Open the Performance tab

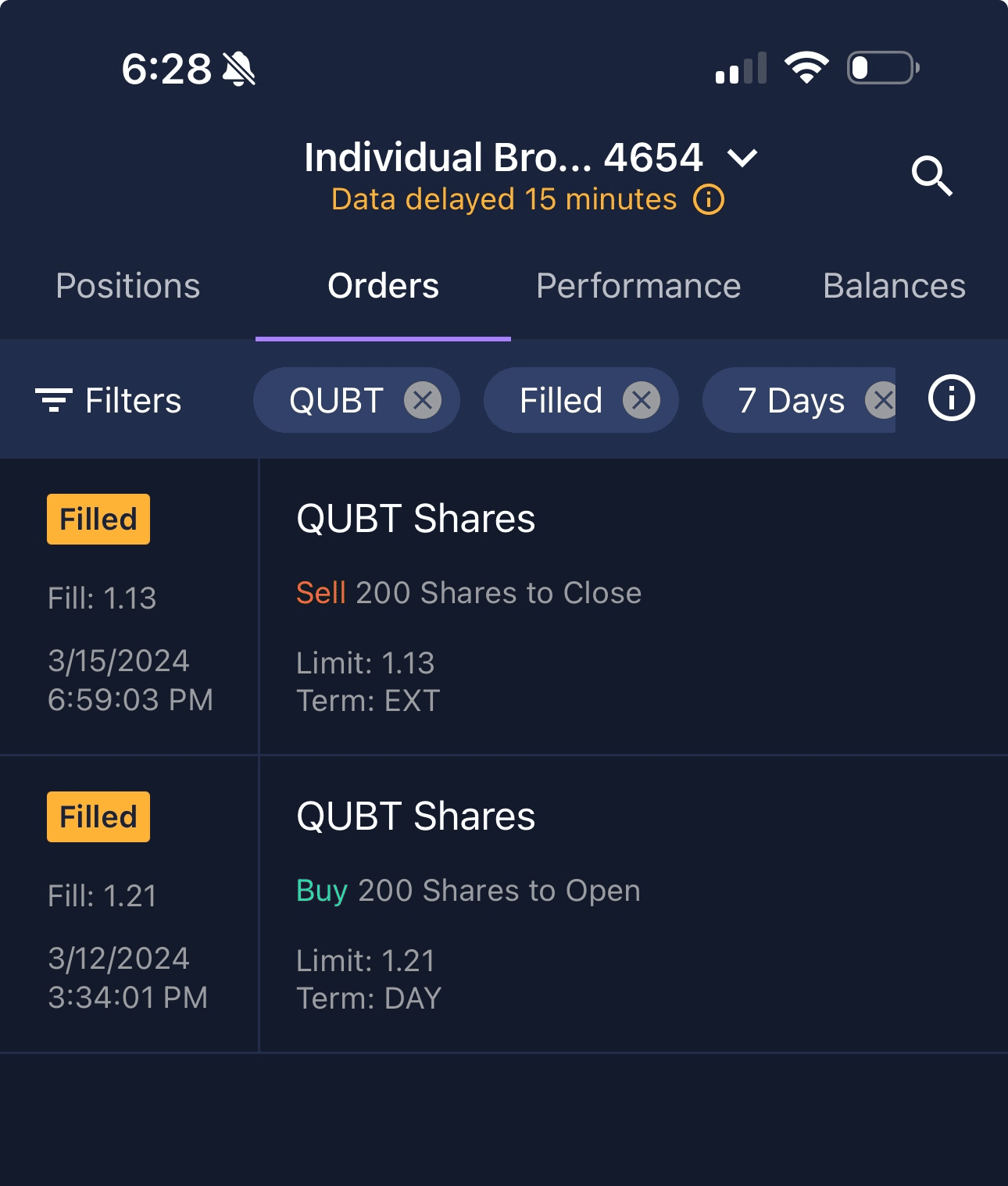coord(638,286)
